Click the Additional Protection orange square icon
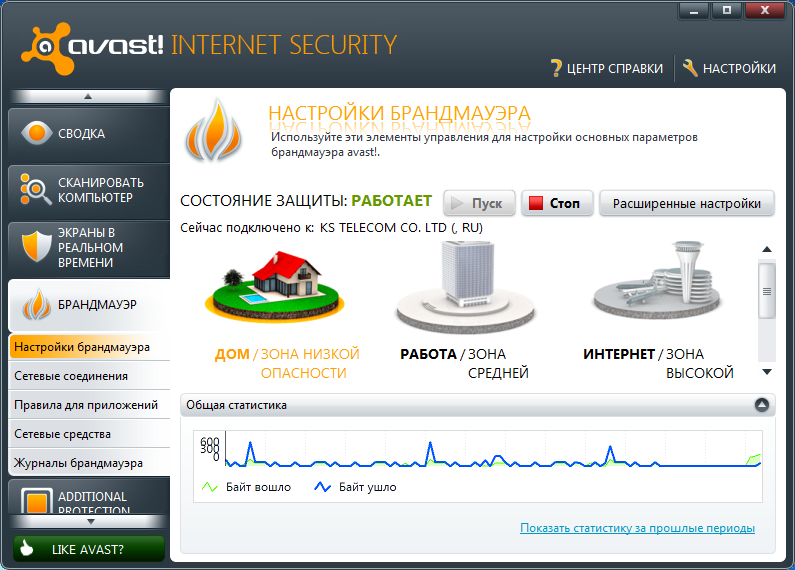Viewport: 795px width, 570px height. (x=37, y=502)
